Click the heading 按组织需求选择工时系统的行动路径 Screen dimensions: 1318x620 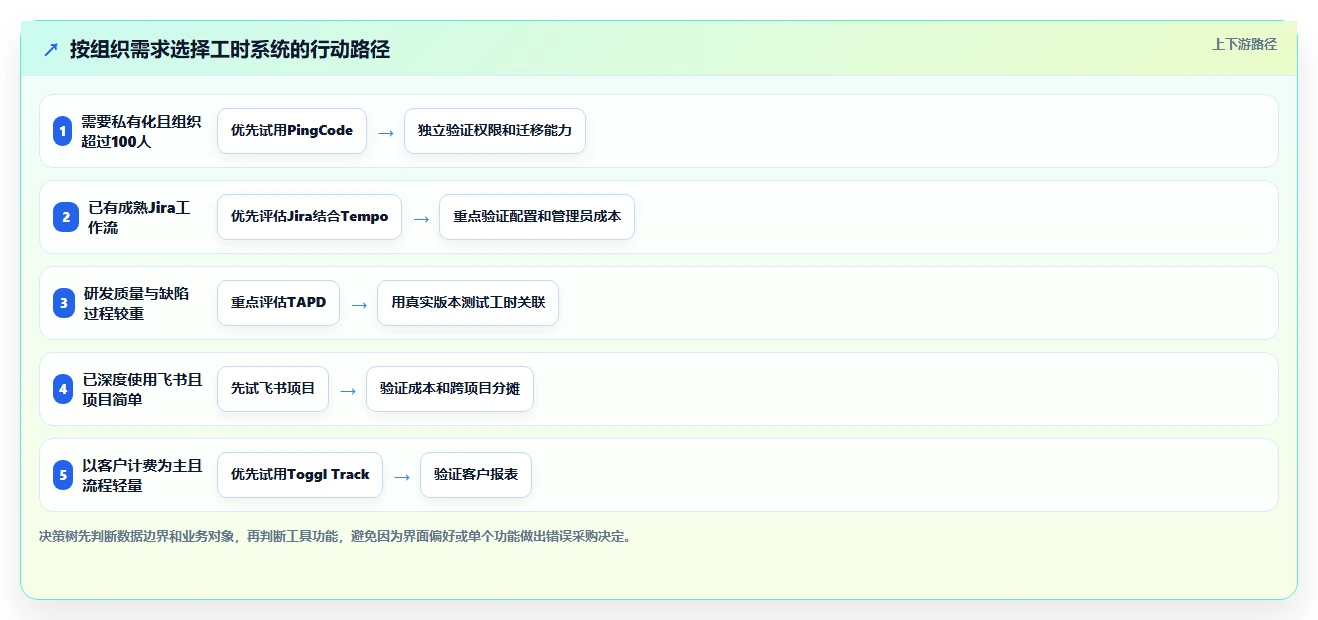point(229,49)
